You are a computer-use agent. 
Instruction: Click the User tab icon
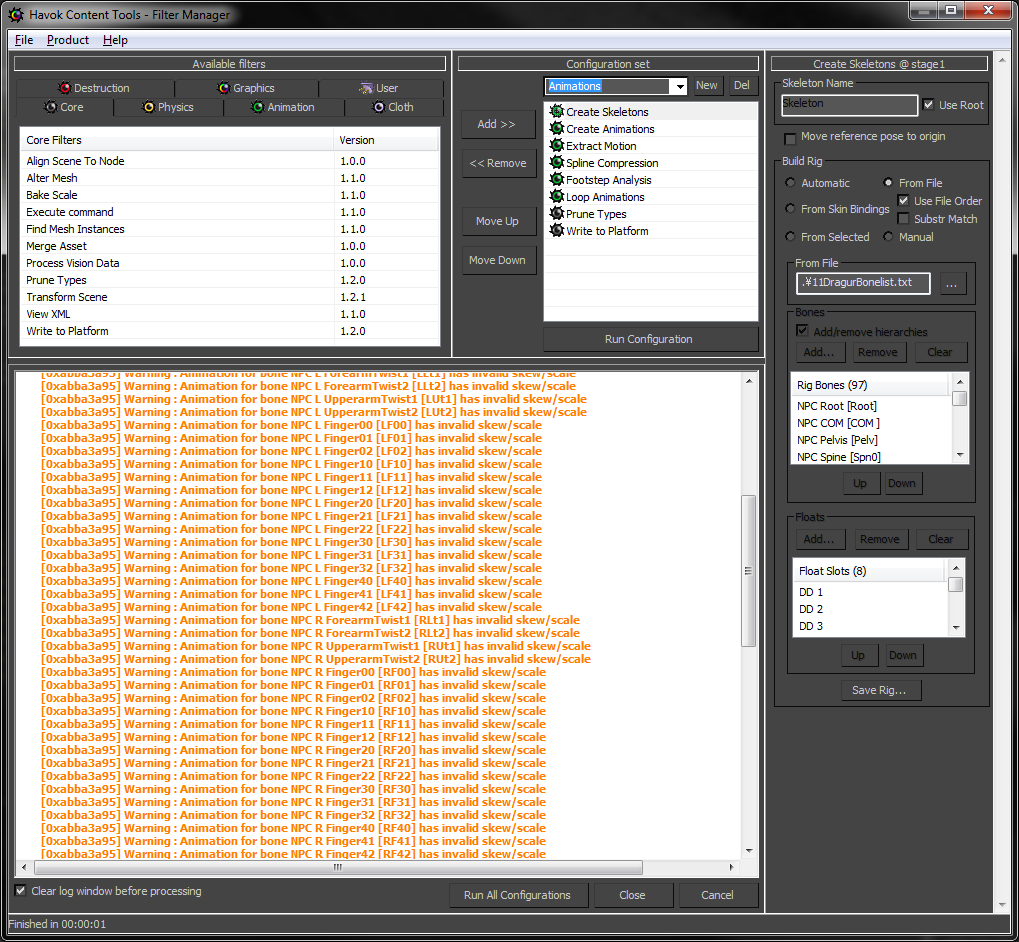[x=366, y=88]
